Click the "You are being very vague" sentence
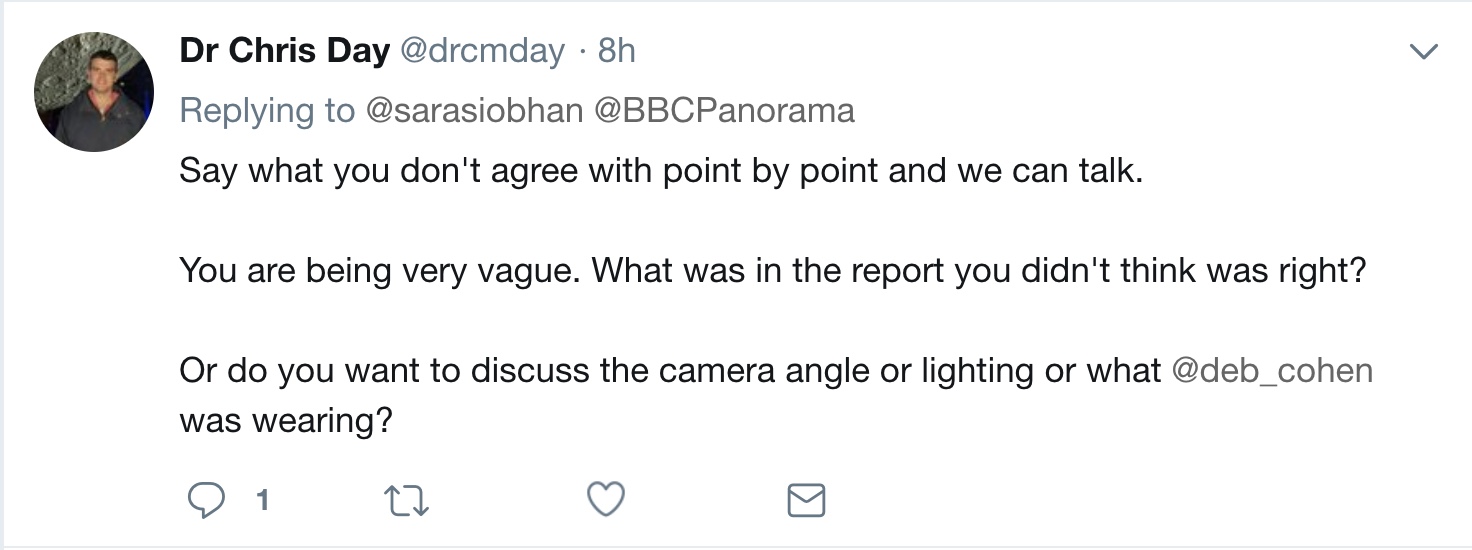This screenshot has width=1472, height=550. click(x=380, y=271)
